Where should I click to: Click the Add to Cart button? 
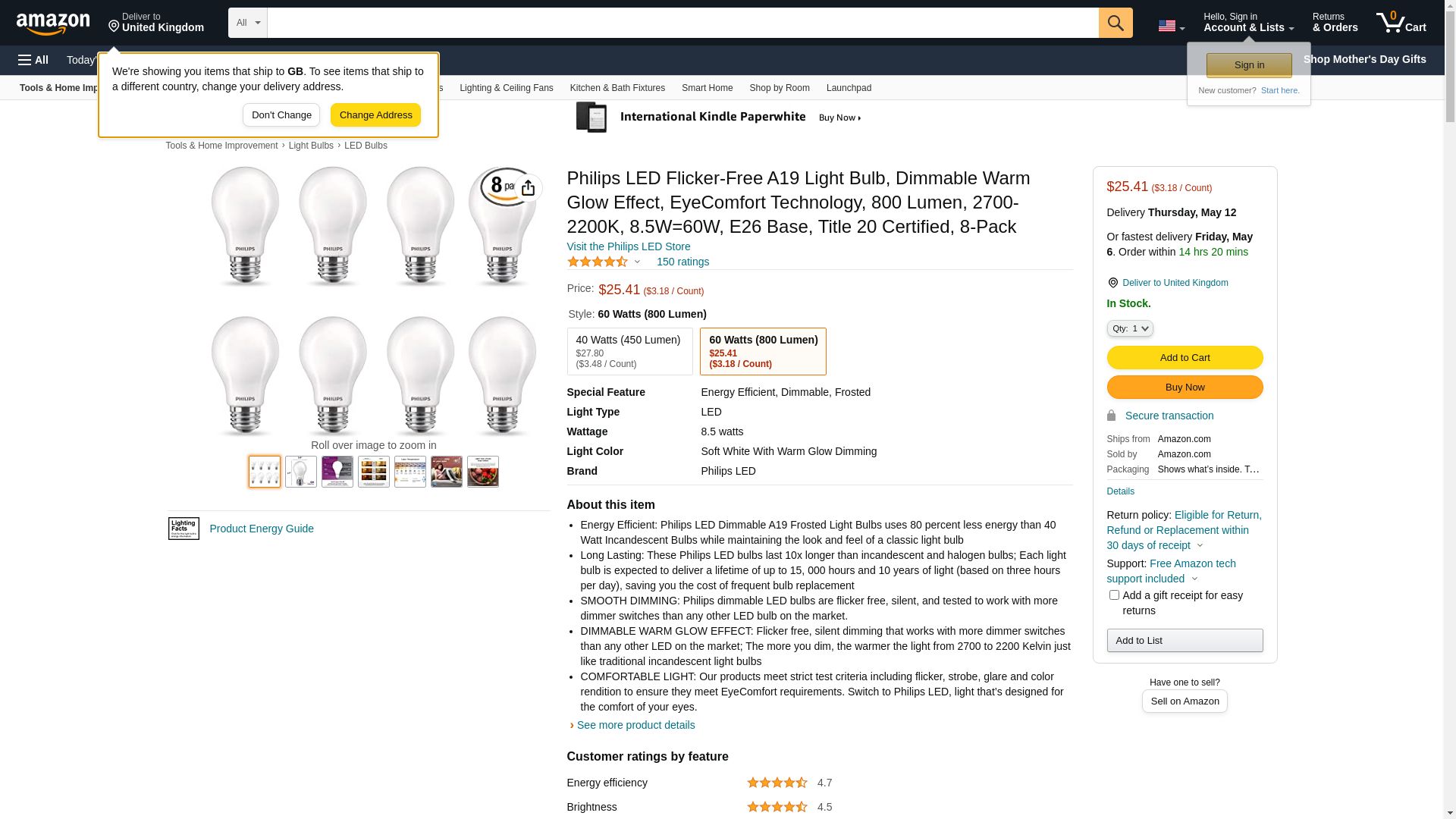1185,357
